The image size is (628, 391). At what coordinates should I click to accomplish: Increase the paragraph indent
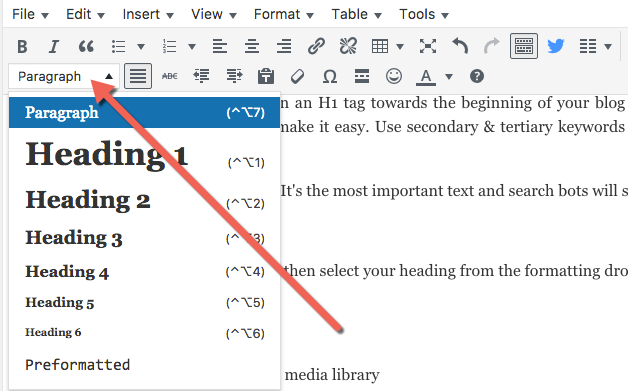tap(234, 76)
